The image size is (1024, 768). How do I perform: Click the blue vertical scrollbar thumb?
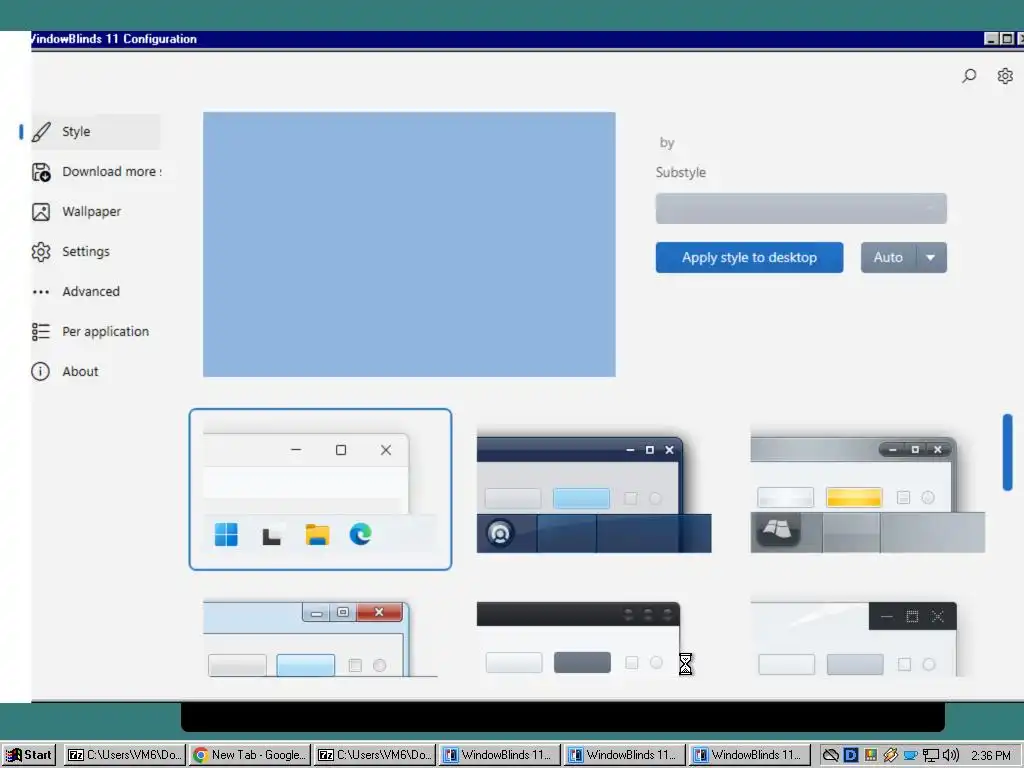1008,452
